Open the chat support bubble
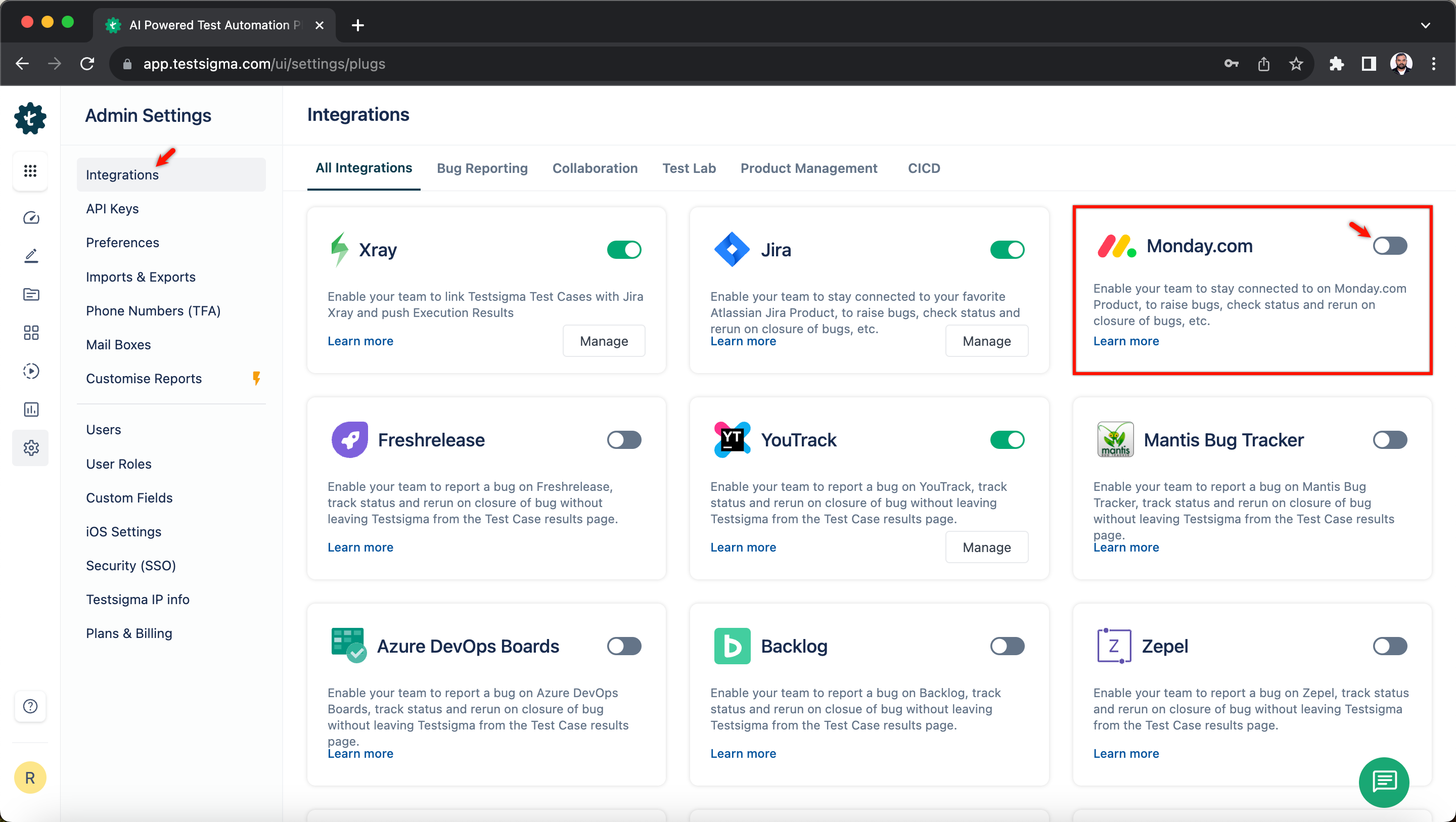Screen dimensions: 1456x822 coord(1384,782)
